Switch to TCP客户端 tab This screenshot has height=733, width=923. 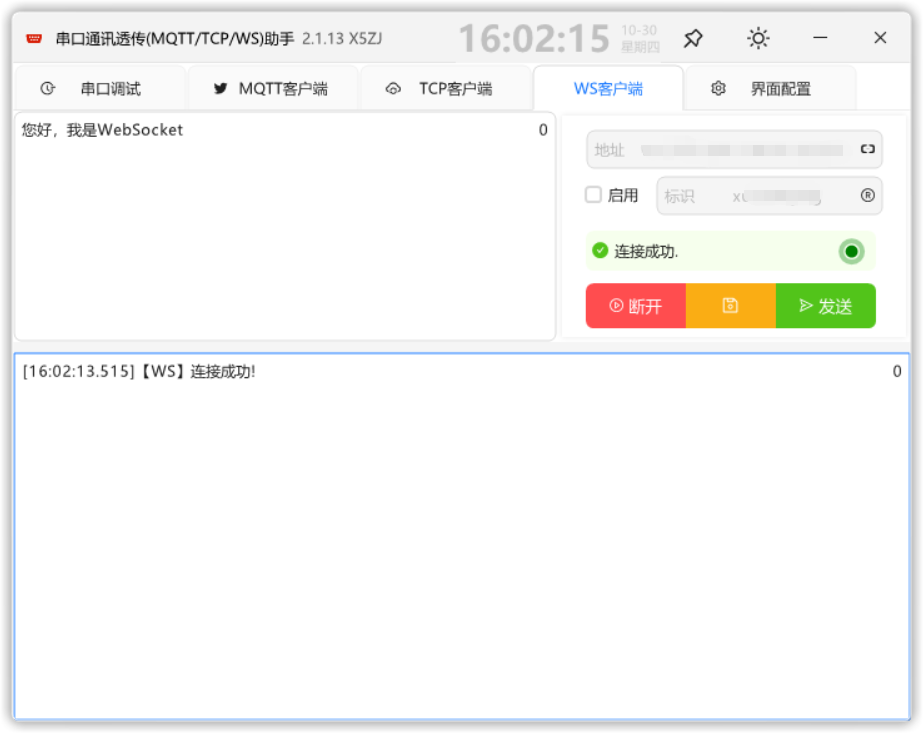tap(446, 88)
